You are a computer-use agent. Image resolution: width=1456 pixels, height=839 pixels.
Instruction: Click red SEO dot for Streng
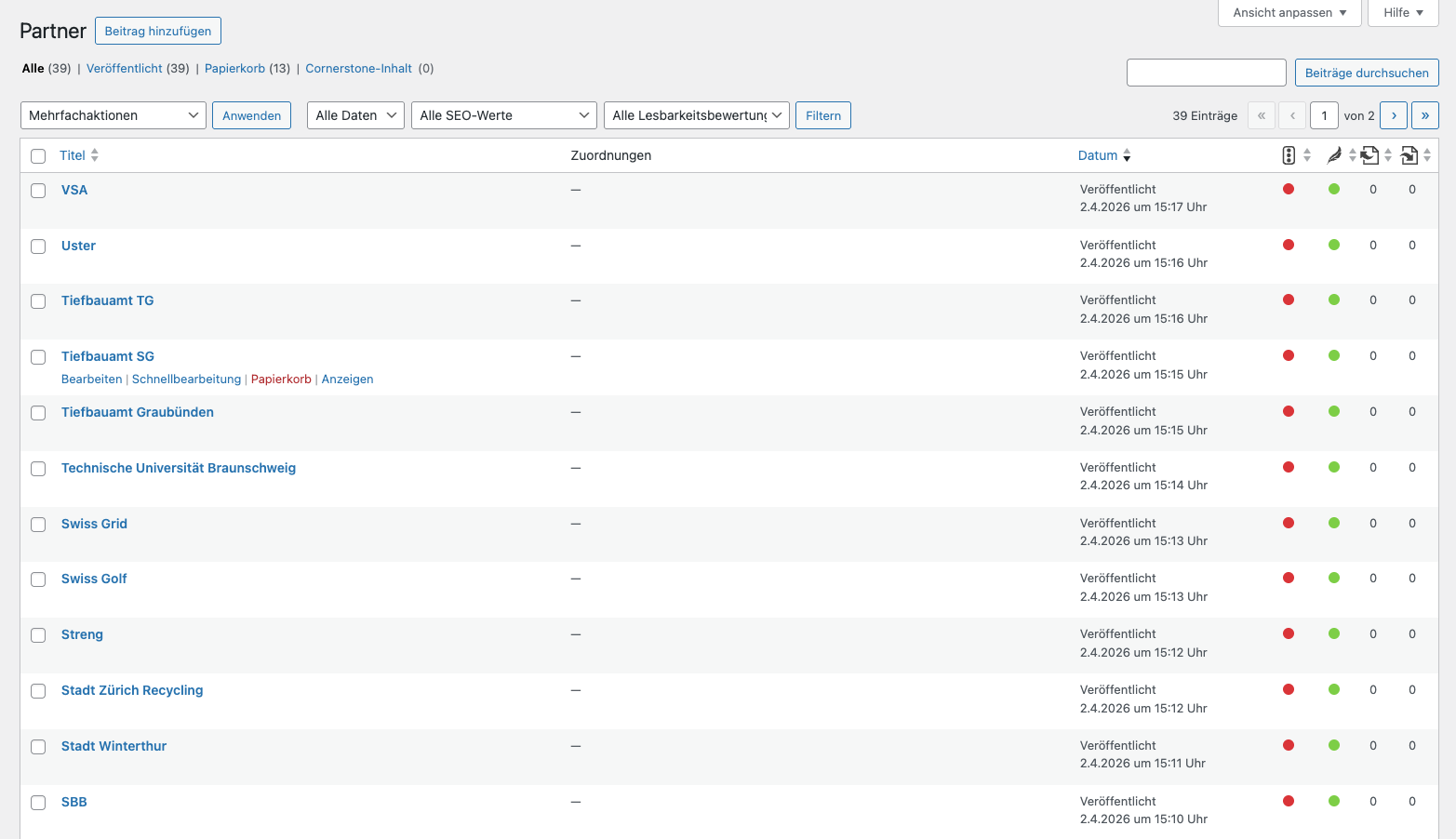[x=1289, y=633]
